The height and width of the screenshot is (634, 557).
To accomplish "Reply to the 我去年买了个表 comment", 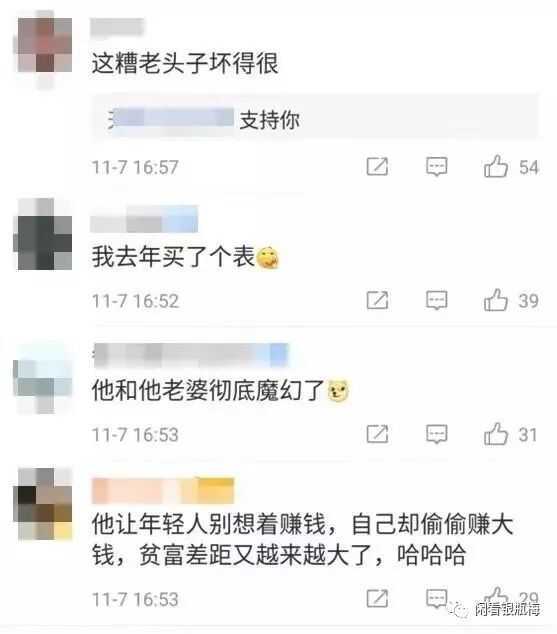I will [437, 300].
